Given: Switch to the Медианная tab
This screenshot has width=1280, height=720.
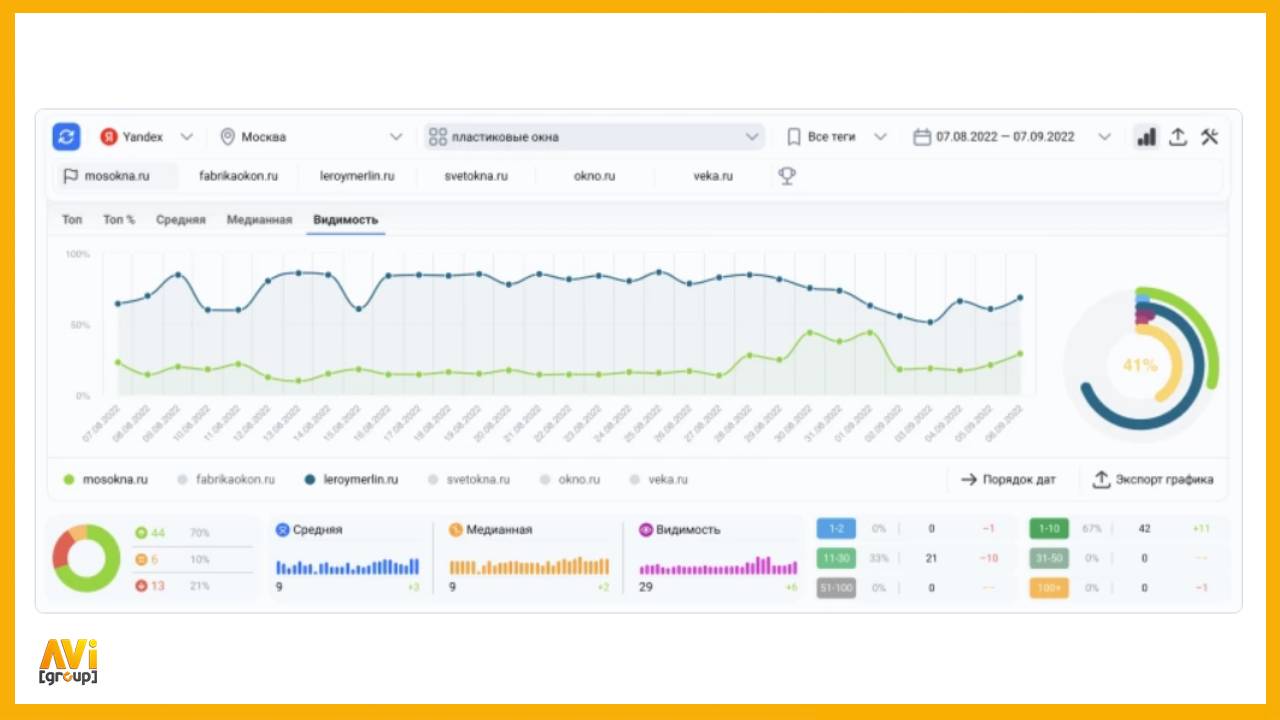Looking at the screenshot, I should pyautogui.click(x=259, y=219).
